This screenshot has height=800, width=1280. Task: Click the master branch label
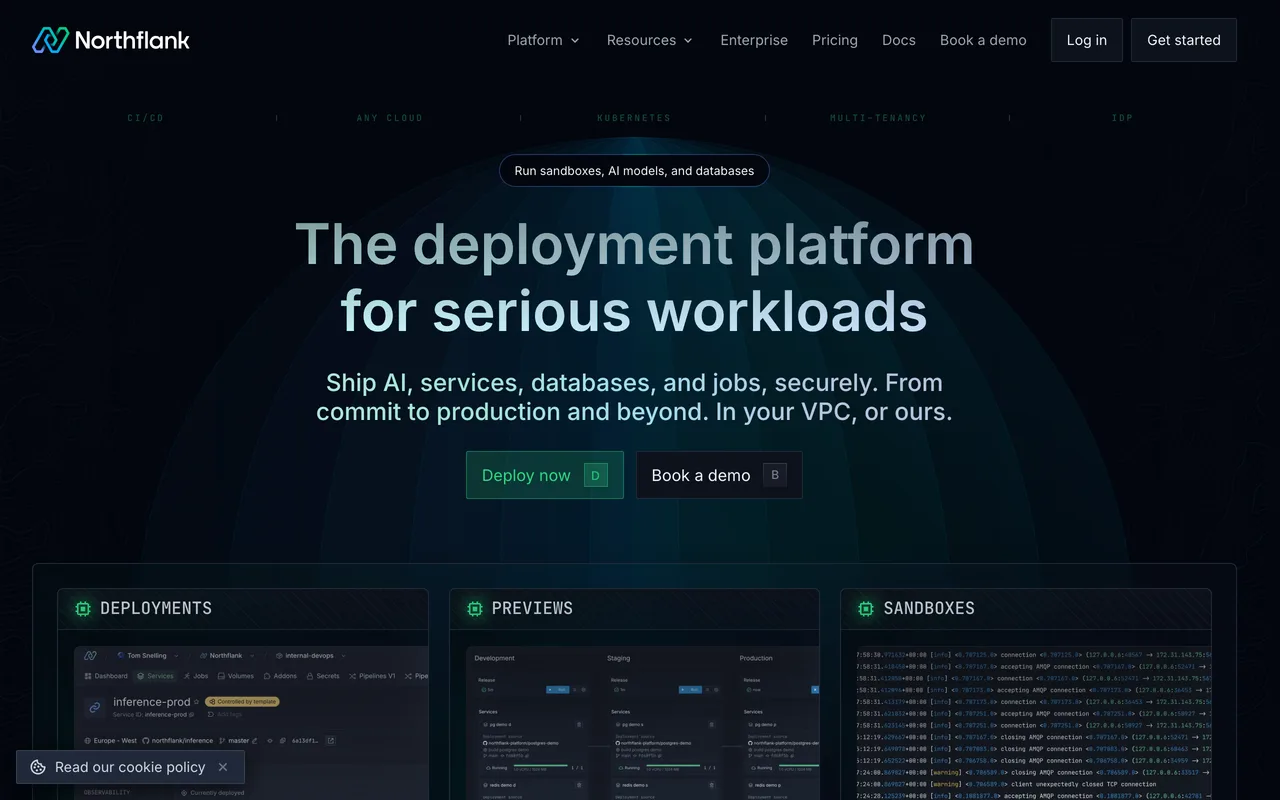pos(234,740)
